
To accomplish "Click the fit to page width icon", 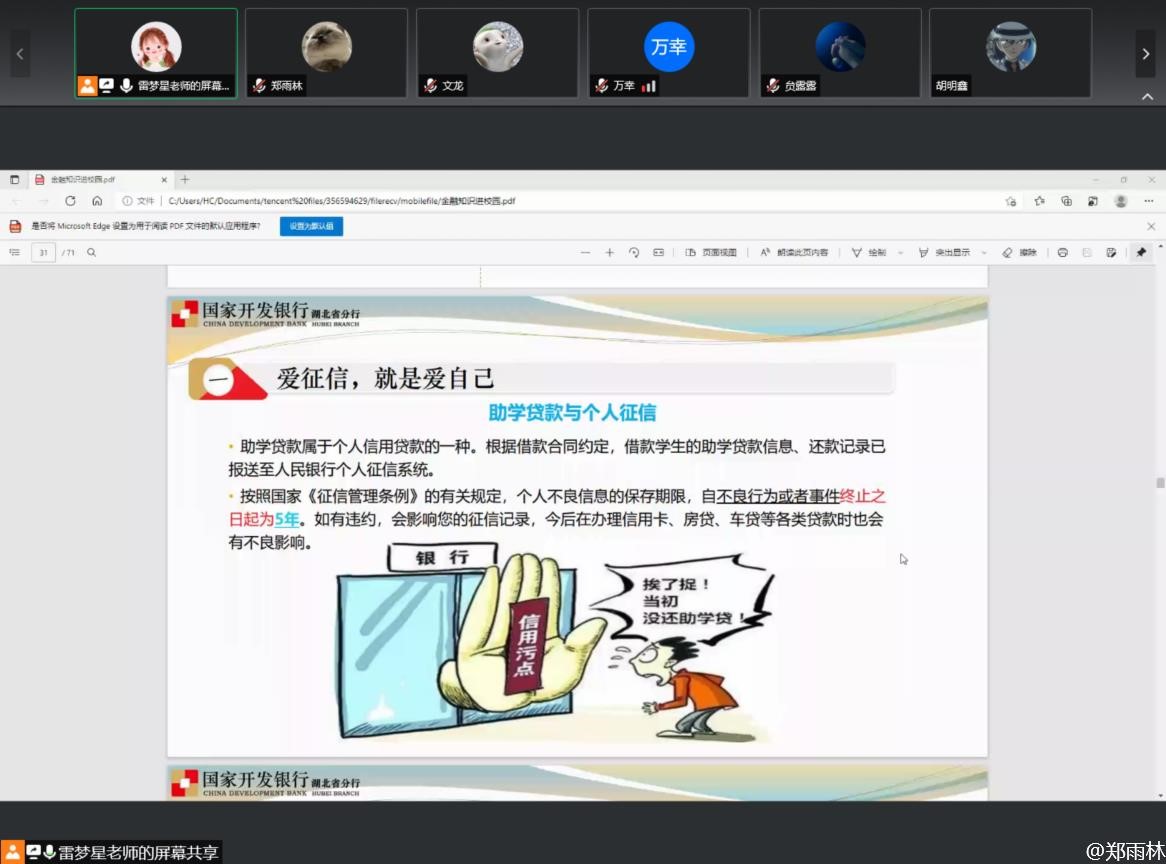I will (x=658, y=253).
